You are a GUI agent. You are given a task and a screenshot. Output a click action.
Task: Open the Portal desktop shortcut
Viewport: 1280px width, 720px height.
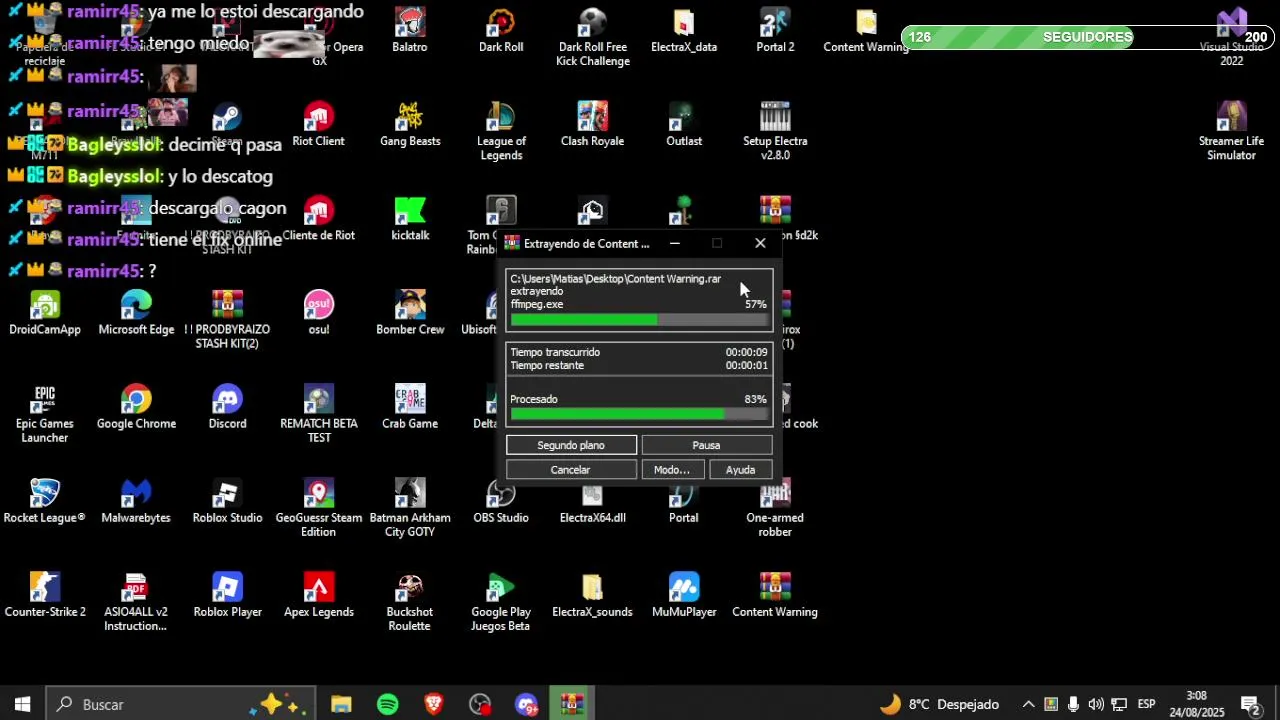tap(684, 501)
